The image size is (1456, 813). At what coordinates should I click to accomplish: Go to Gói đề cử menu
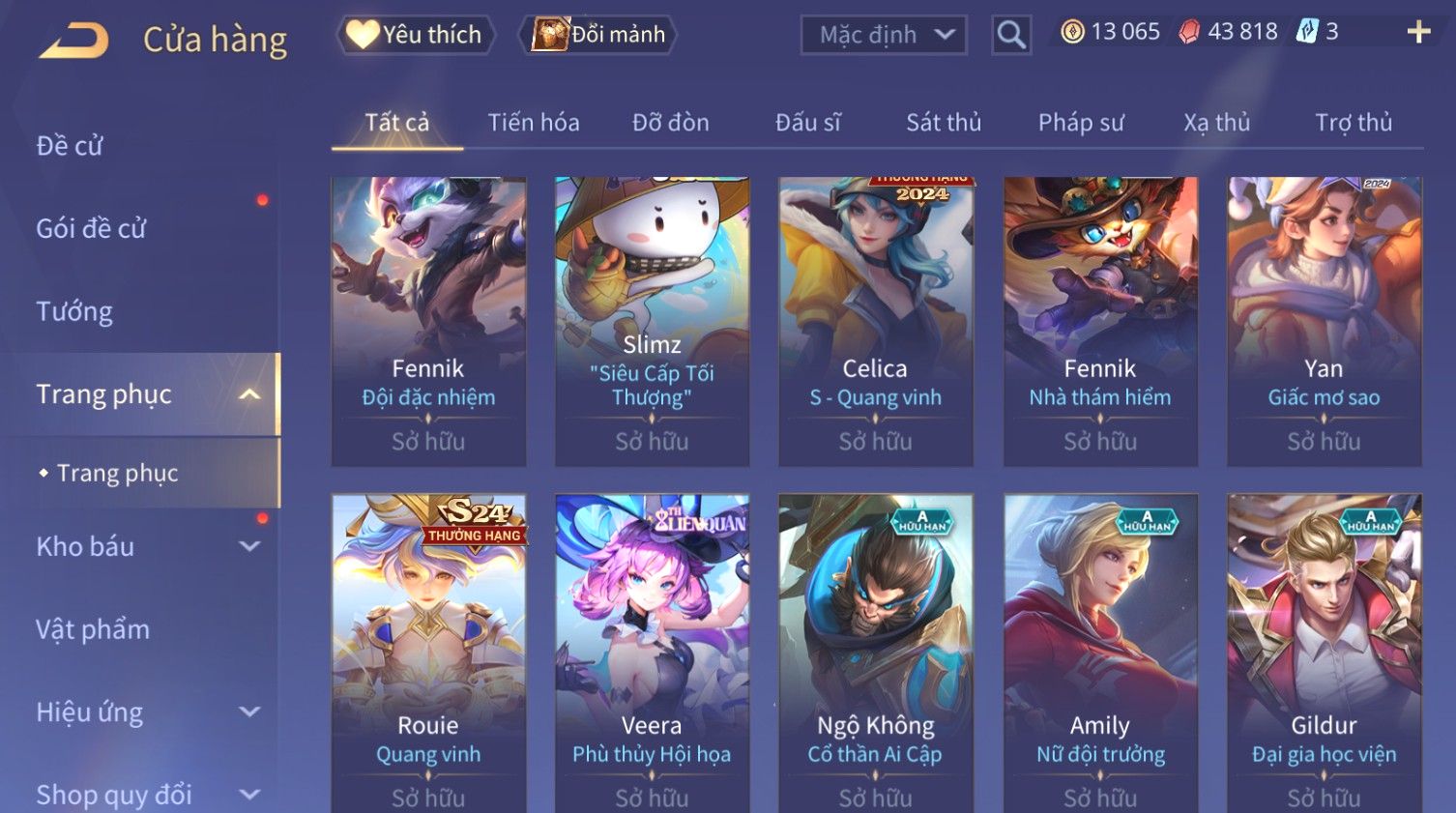coord(91,228)
